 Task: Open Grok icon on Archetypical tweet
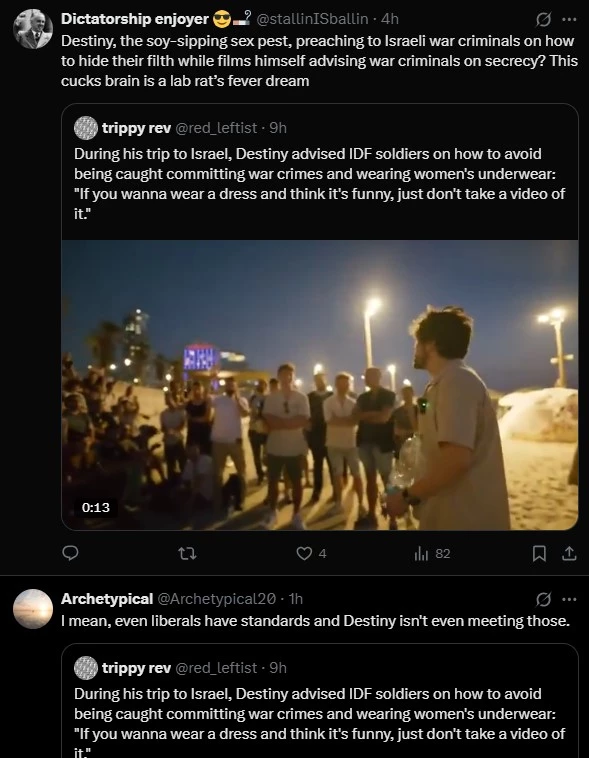pos(543,599)
